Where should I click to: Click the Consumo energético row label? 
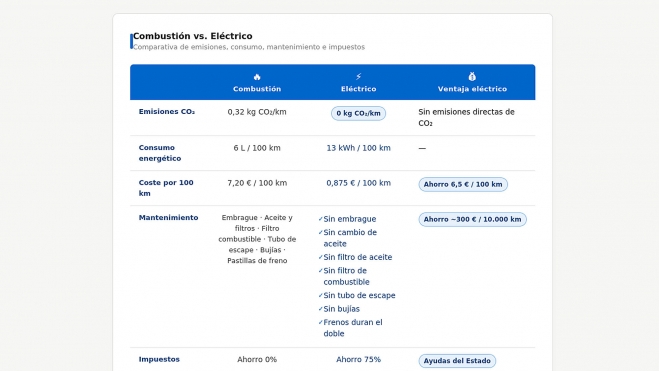tap(160, 153)
